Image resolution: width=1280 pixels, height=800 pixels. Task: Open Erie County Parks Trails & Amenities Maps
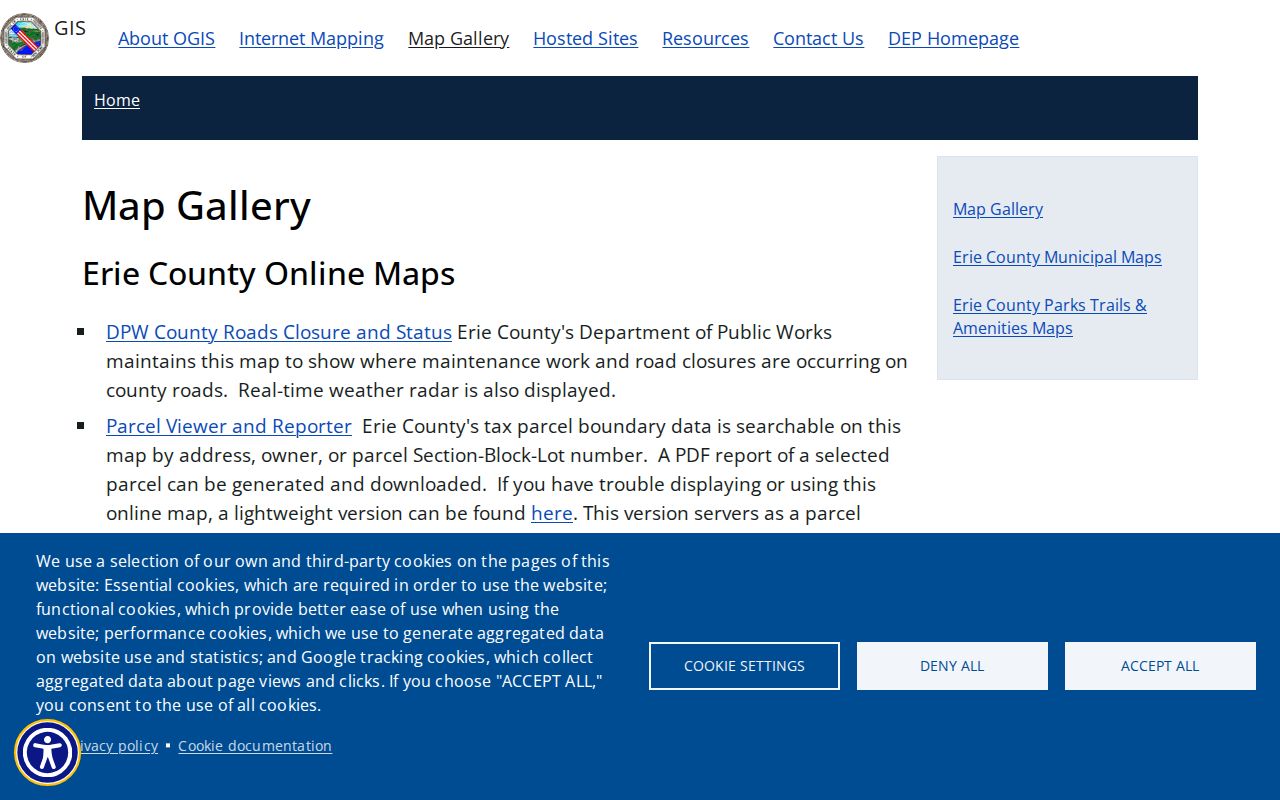coord(1050,316)
